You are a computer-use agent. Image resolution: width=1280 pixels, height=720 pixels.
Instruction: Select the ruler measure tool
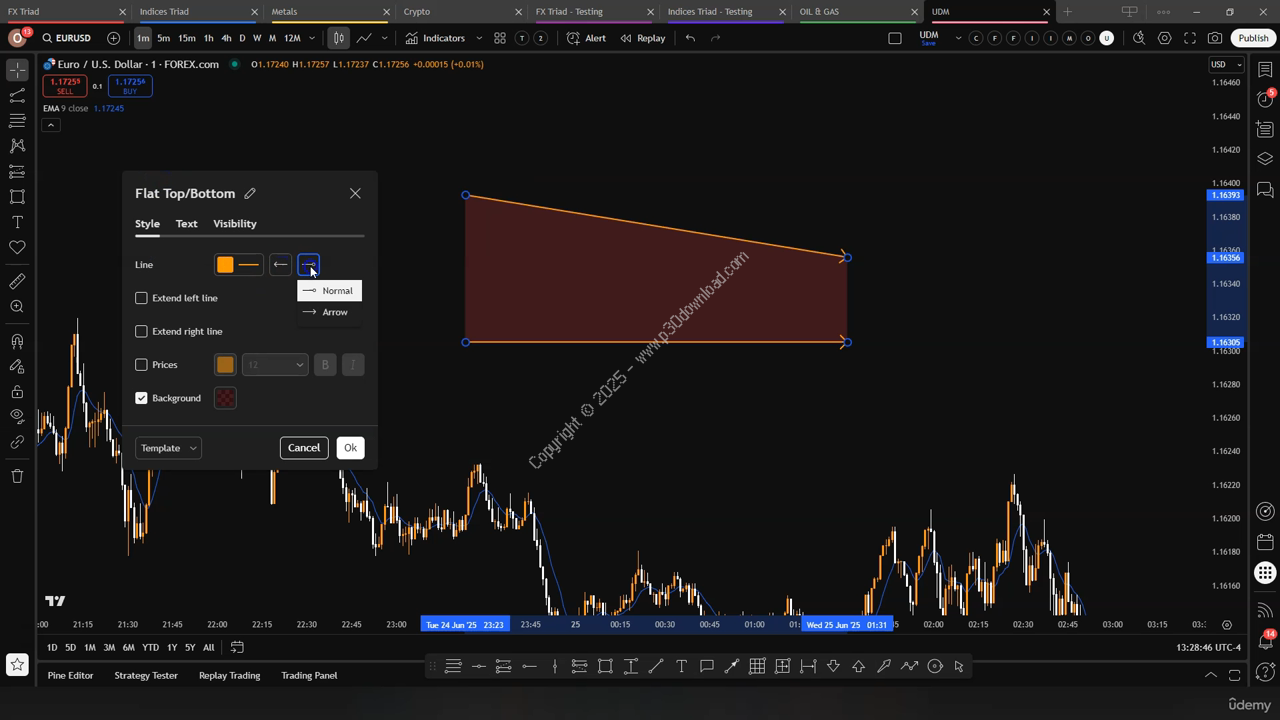17,281
